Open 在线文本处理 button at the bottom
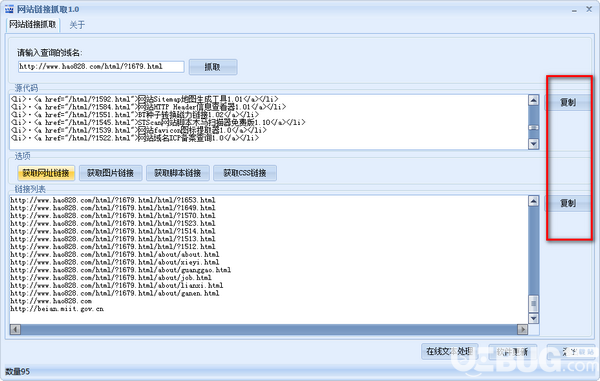 coord(450,351)
